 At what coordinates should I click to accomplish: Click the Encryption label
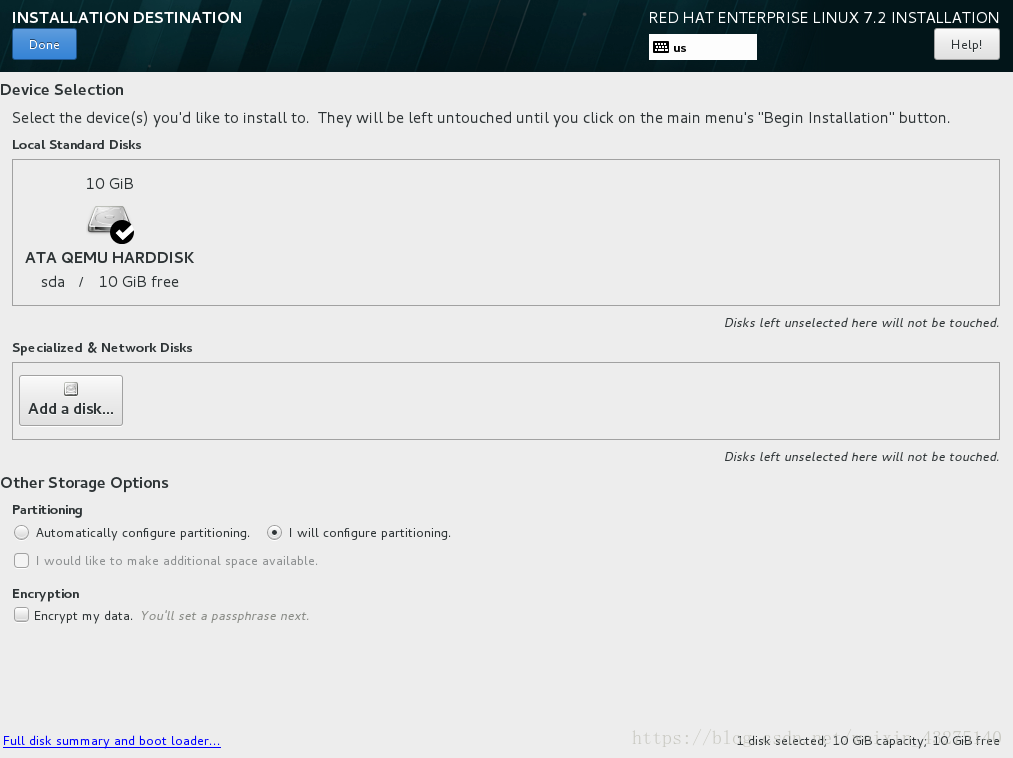click(x=46, y=594)
